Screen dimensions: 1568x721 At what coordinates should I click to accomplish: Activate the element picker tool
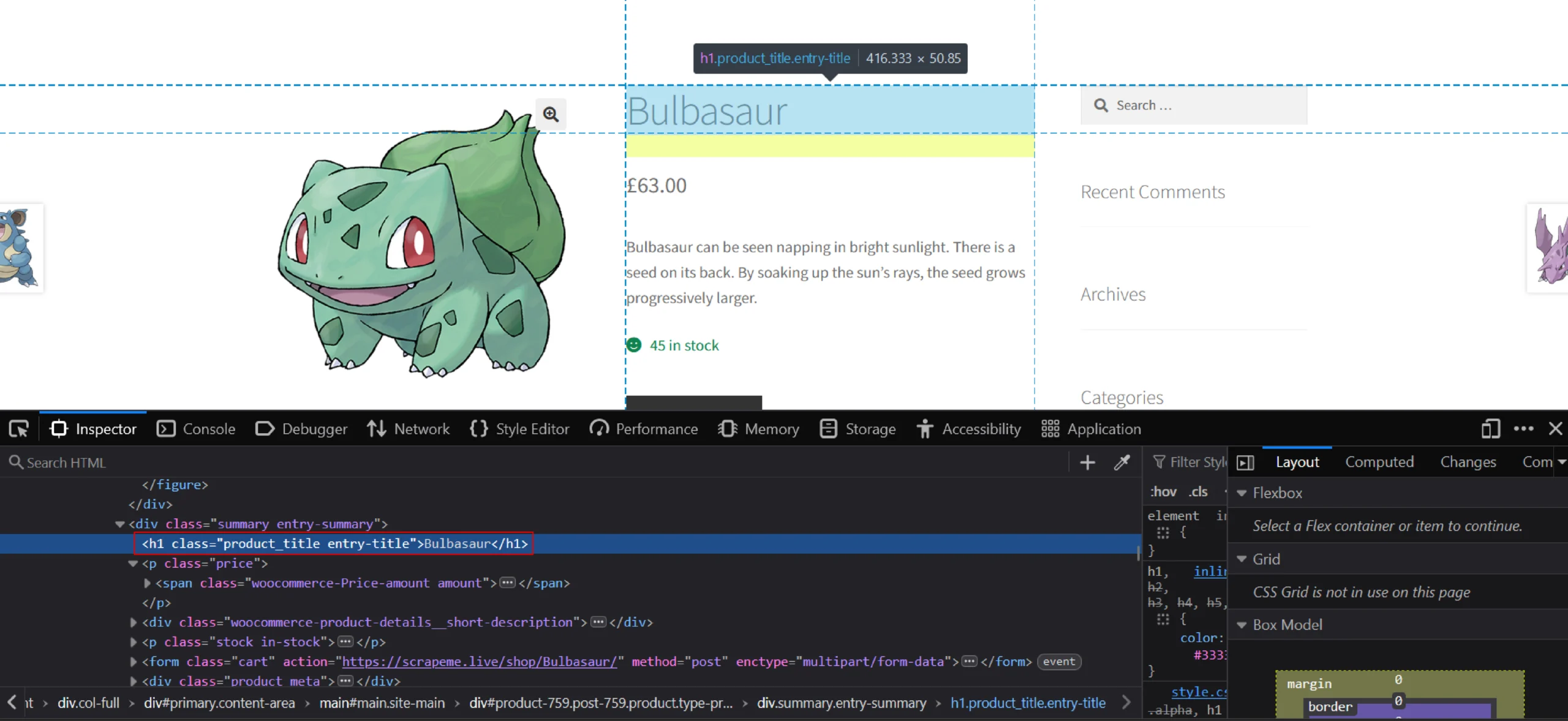[x=19, y=429]
